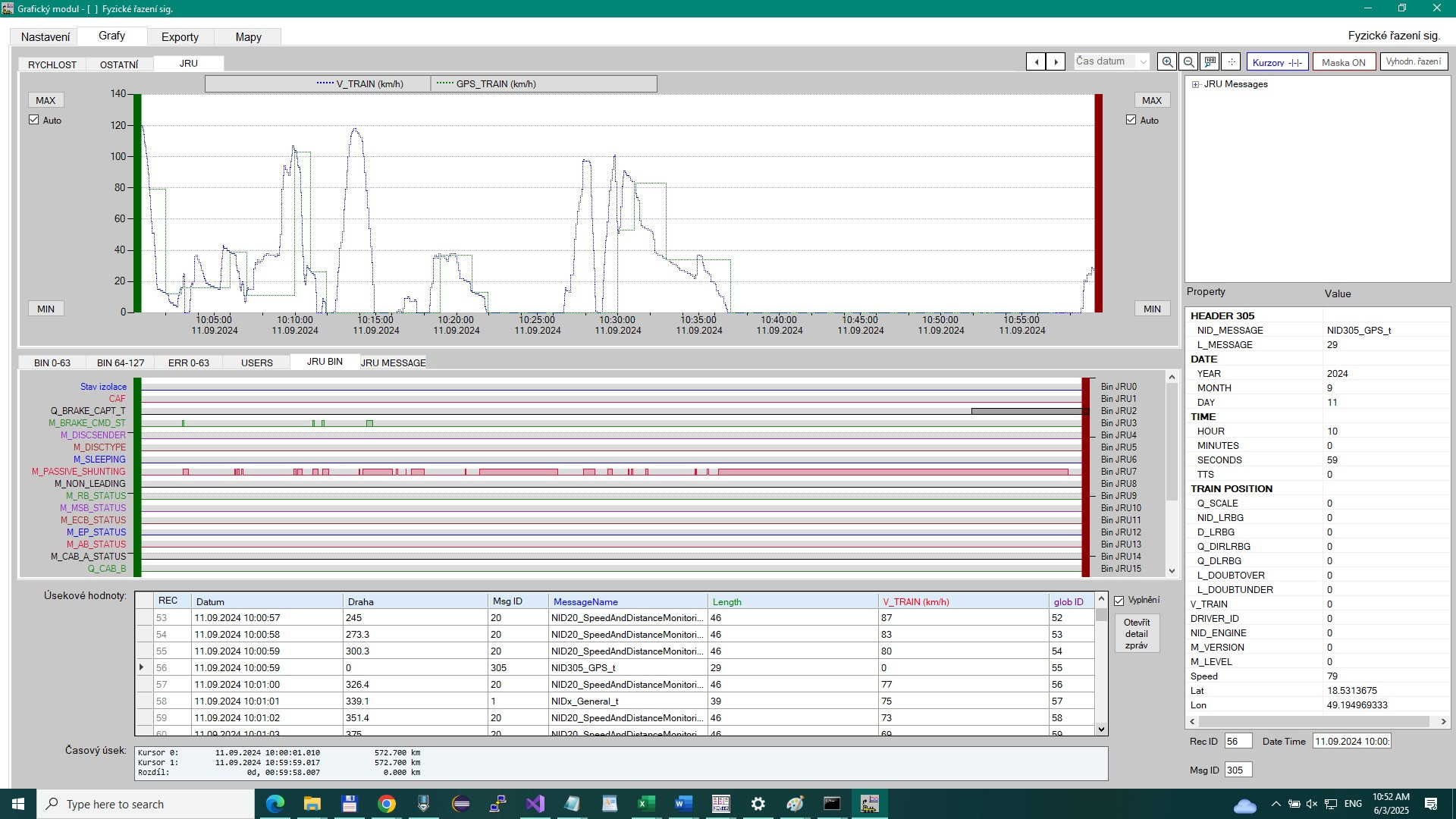Viewport: 1456px width, 819px height.
Task: Click the crosshair cursor icon
Action: pyautogui.click(x=1231, y=62)
